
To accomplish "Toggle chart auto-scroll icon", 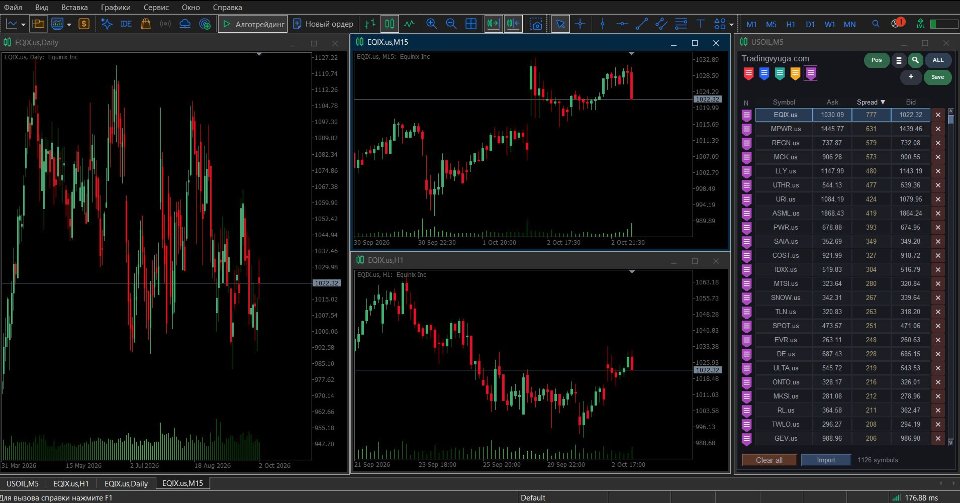I will coord(493,24).
